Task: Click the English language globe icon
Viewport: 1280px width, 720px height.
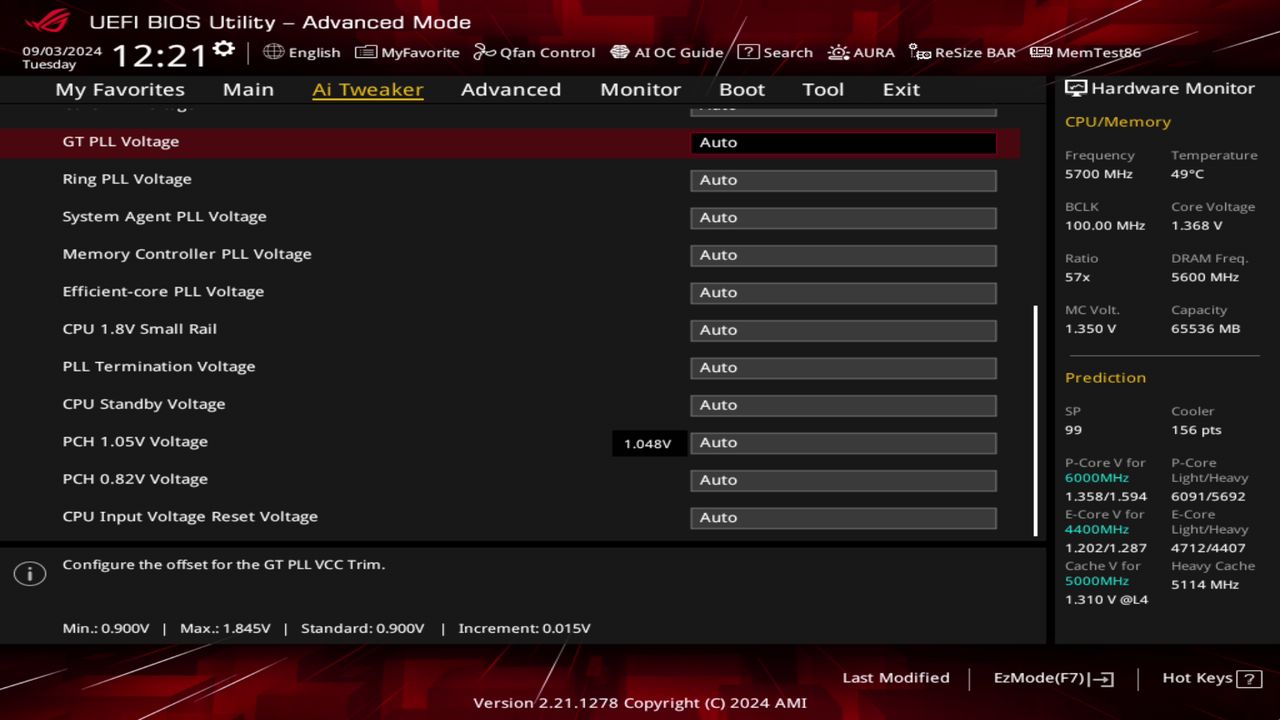Action: [274, 52]
